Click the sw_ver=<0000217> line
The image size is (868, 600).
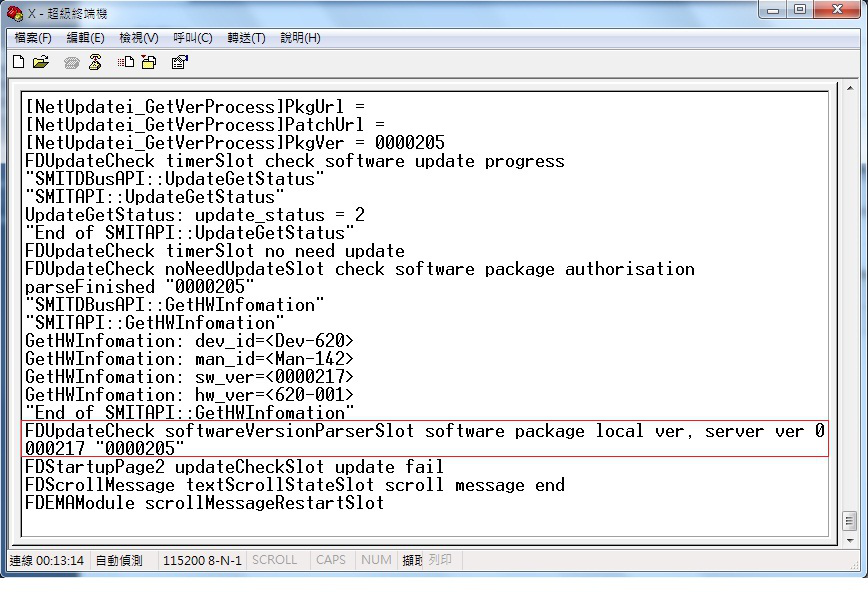tap(189, 377)
